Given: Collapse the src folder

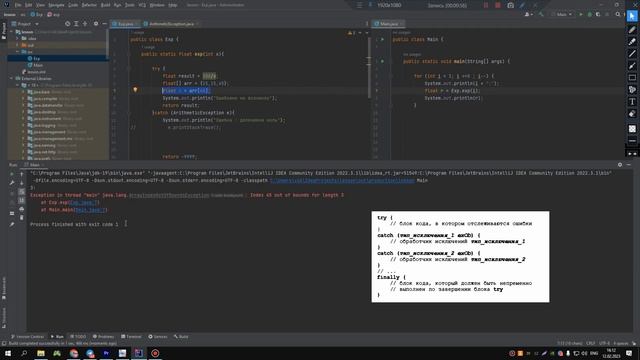Looking at the screenshot, I should (18, 52).
